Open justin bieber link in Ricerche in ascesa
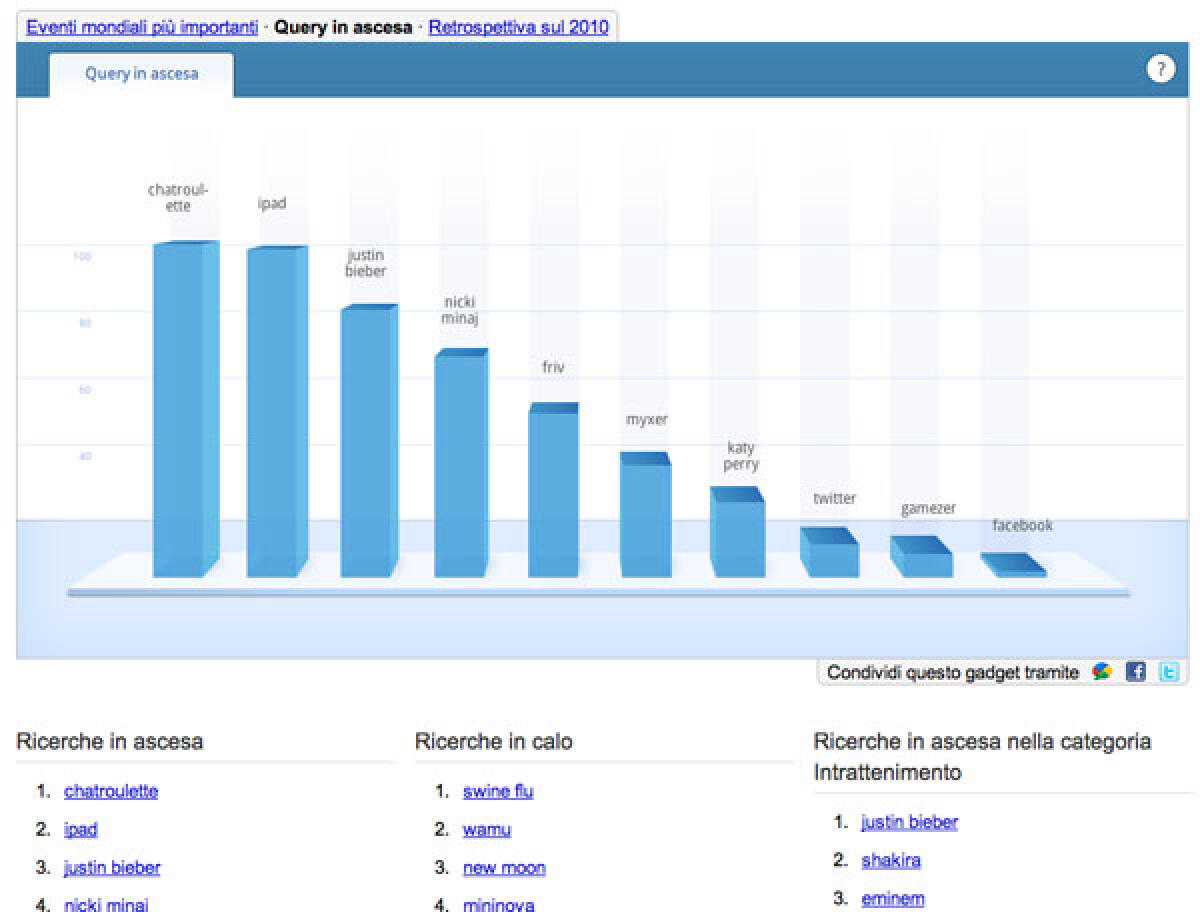Image resolution: width=1200 pixels, height=912 pixels. [112, 867]
